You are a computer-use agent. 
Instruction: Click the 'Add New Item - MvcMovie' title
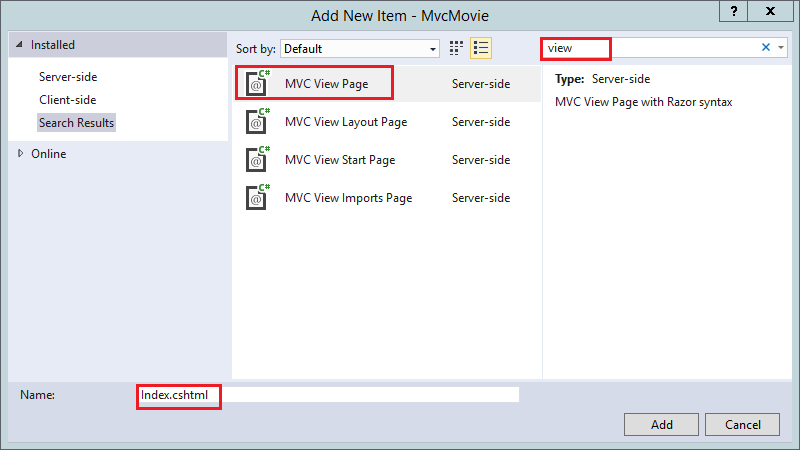point(400,16)
